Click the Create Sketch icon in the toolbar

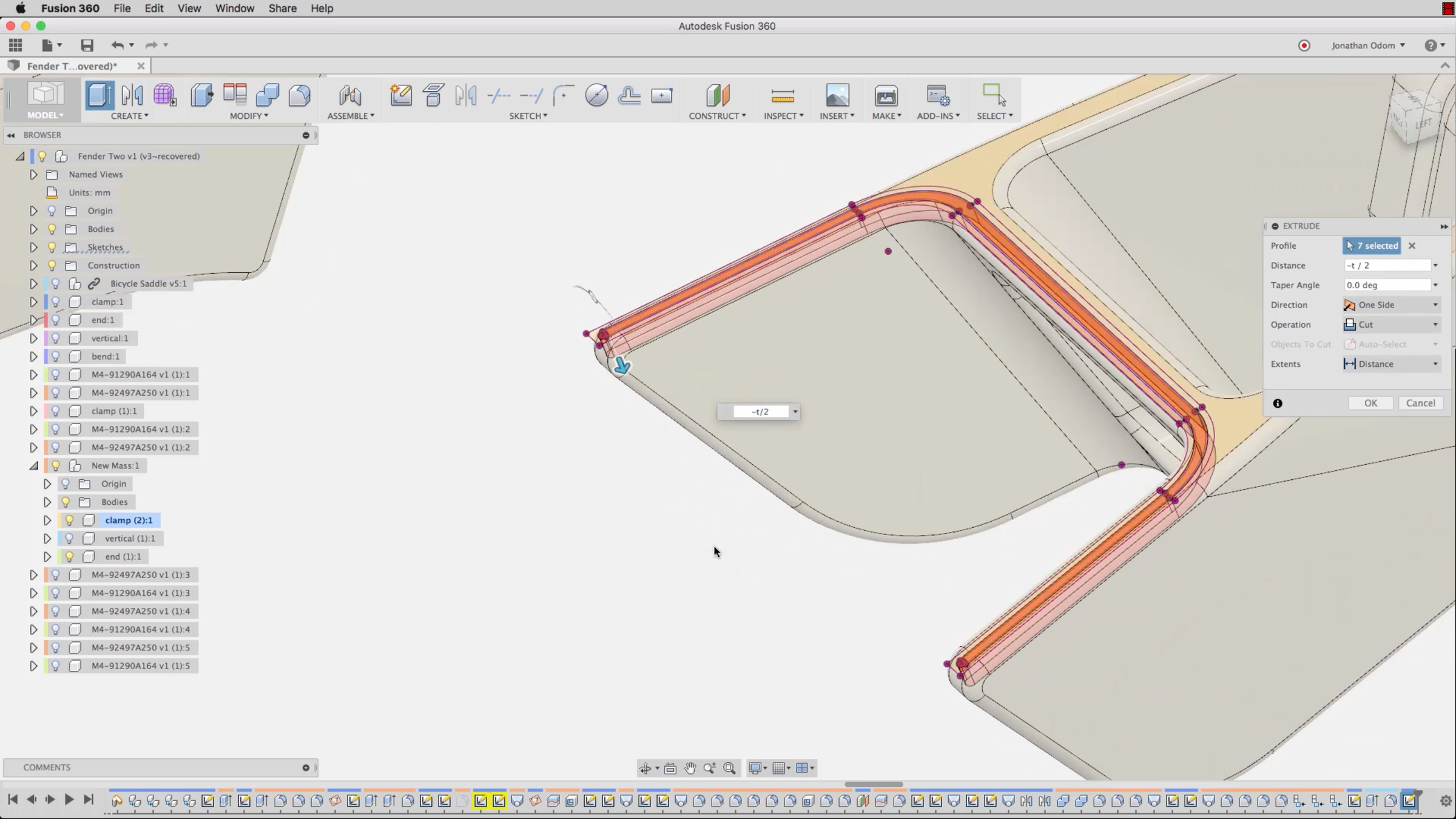(401, 95)
